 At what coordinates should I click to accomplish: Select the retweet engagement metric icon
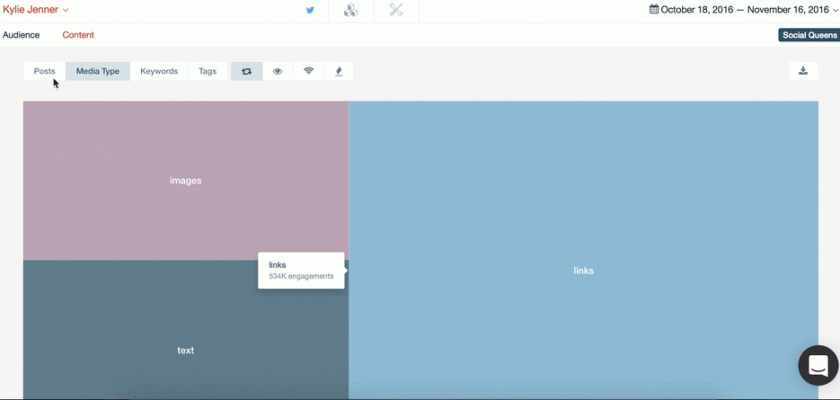tap(246, 72)
